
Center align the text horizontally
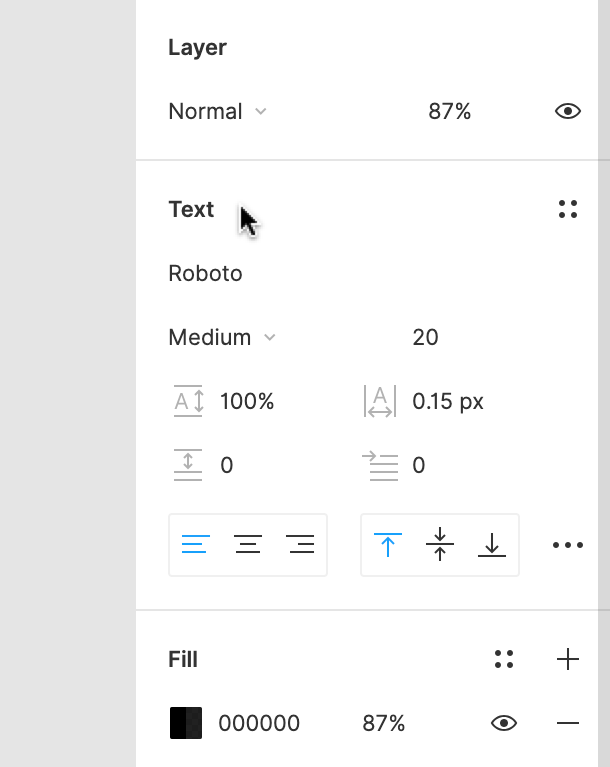tap(248, 545)
